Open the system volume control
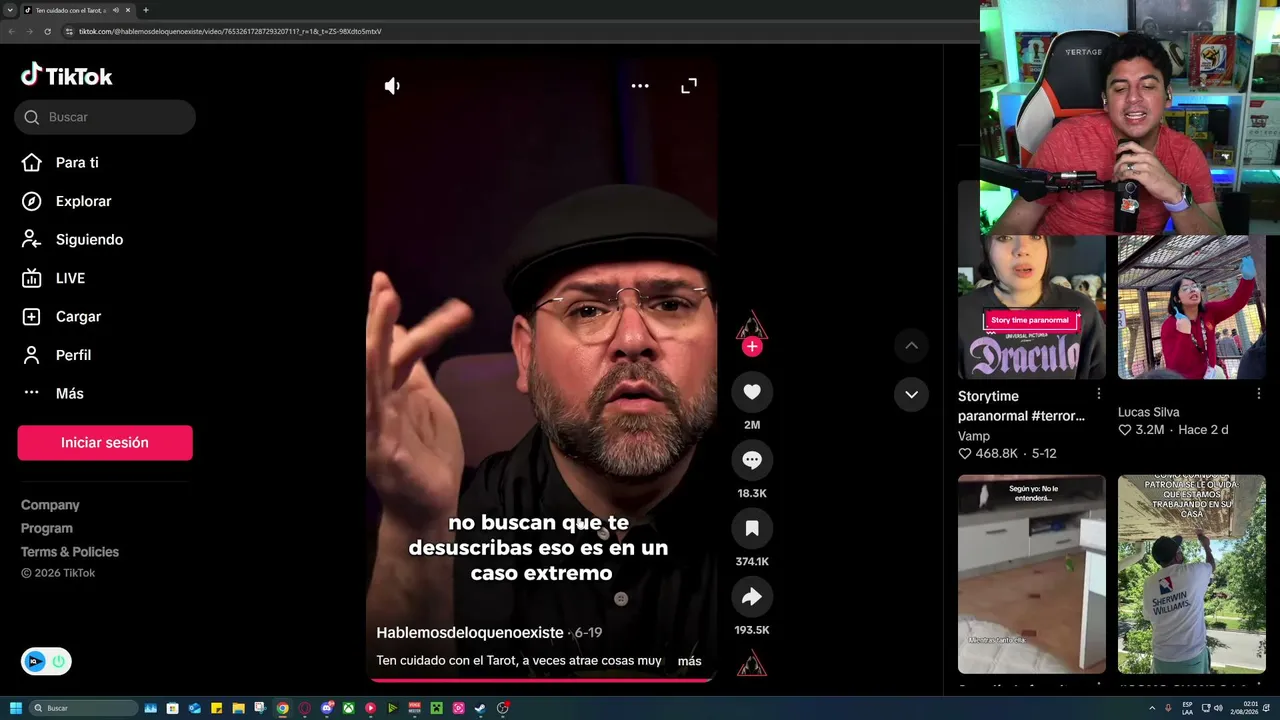1280x720 pixels. pos(1217,708)
